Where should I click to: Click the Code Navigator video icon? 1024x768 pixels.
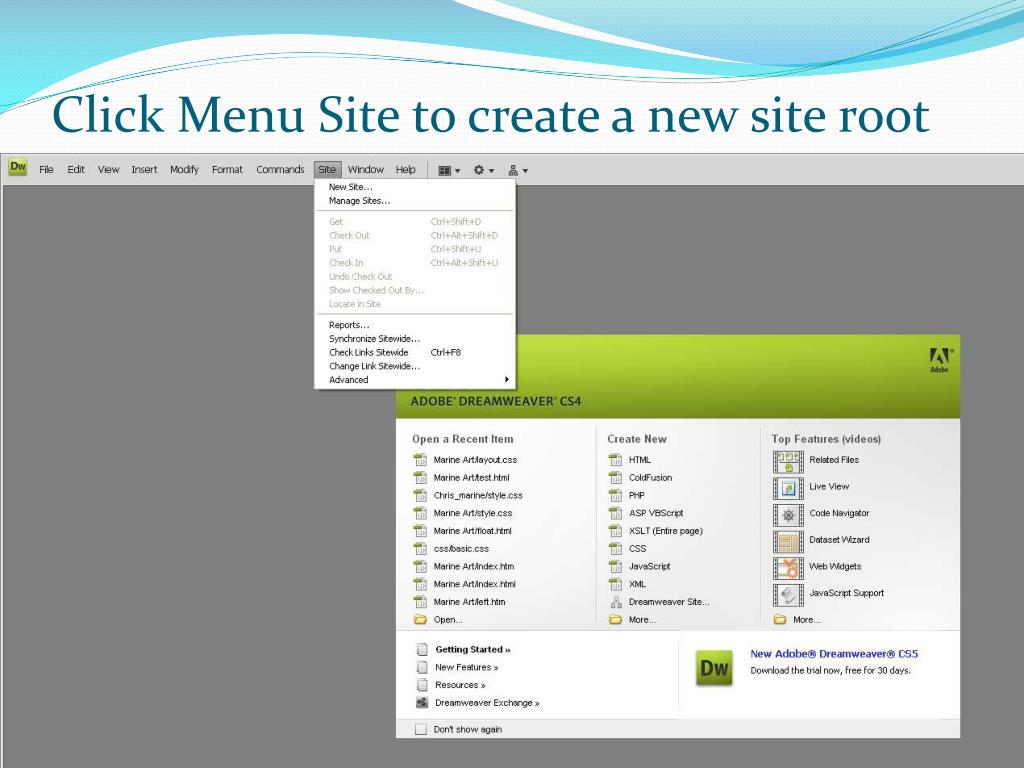[x=788, y=515]
